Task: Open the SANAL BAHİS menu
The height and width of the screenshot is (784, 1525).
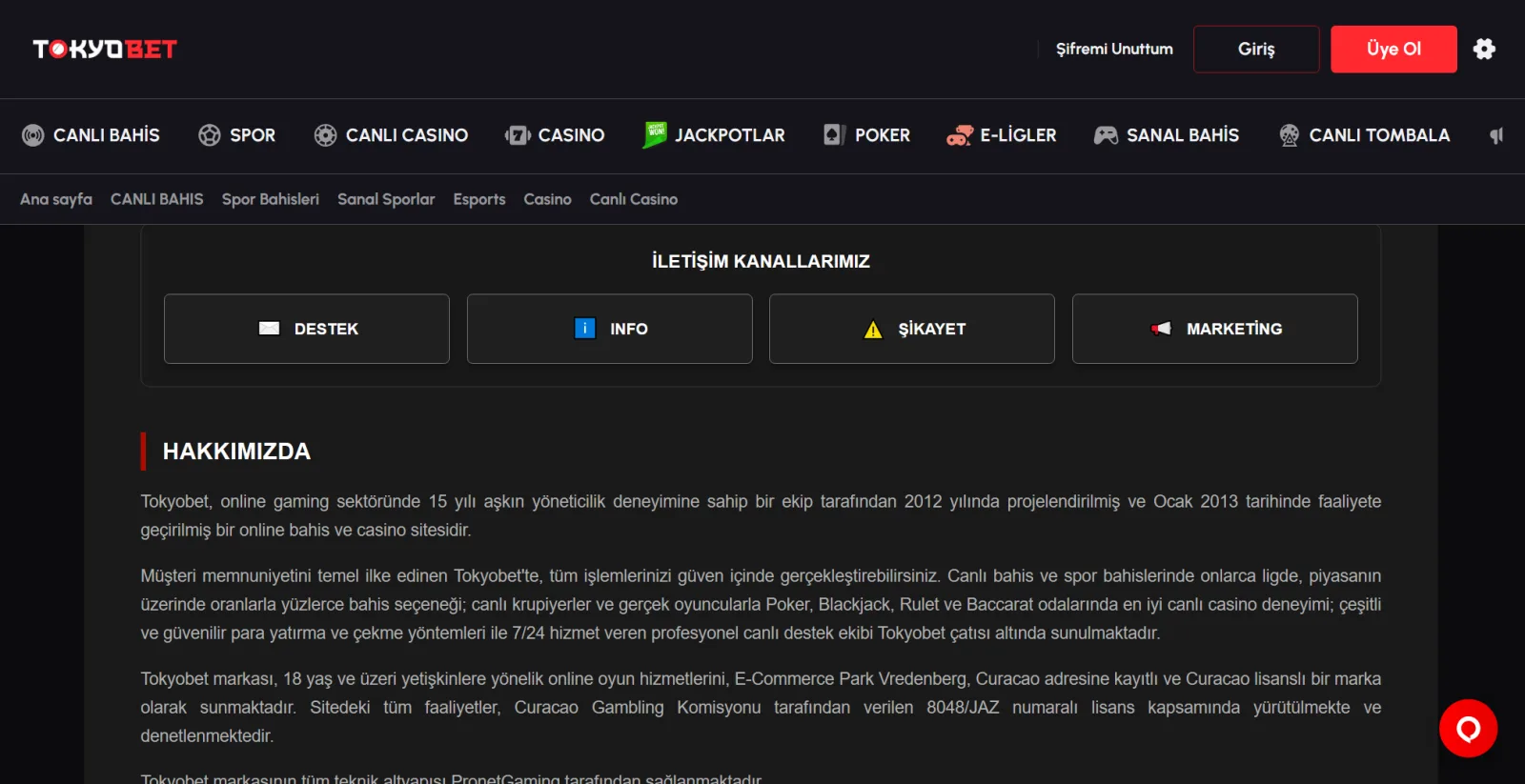Action: (1167, 135)
